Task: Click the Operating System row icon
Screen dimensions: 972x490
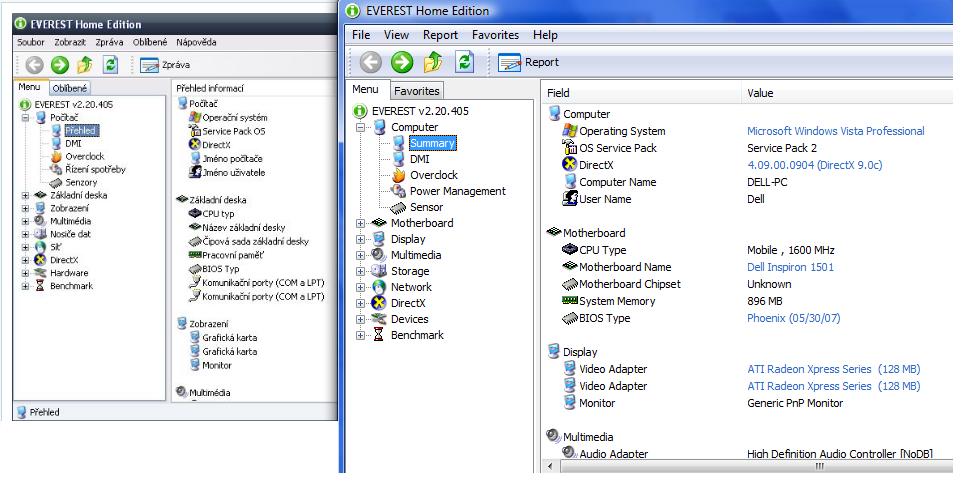Action: [569, 131]
